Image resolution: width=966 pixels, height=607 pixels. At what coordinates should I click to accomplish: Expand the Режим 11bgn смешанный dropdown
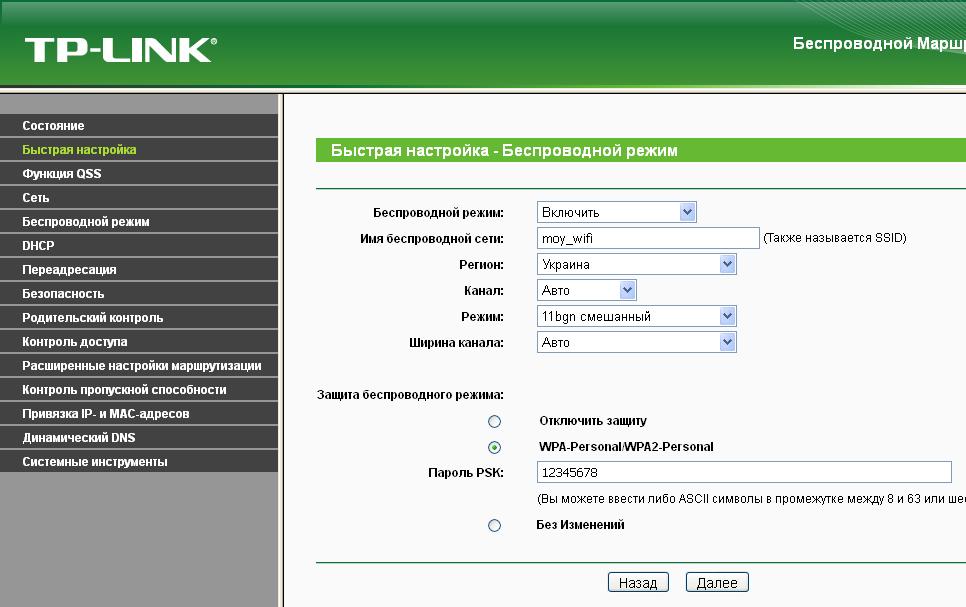(x=636, y=316)
